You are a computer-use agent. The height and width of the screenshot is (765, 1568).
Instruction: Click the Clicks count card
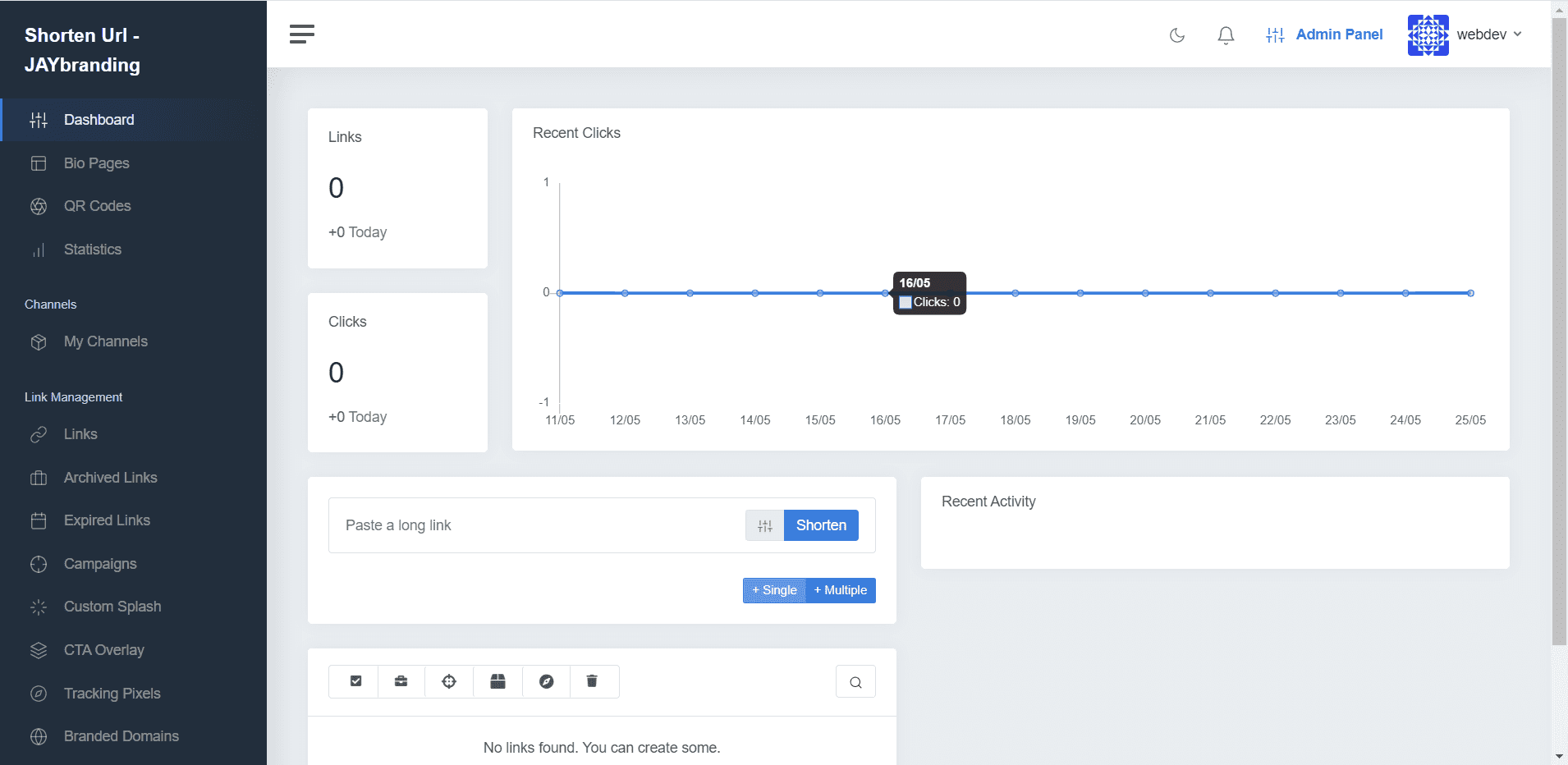(397, 373)
